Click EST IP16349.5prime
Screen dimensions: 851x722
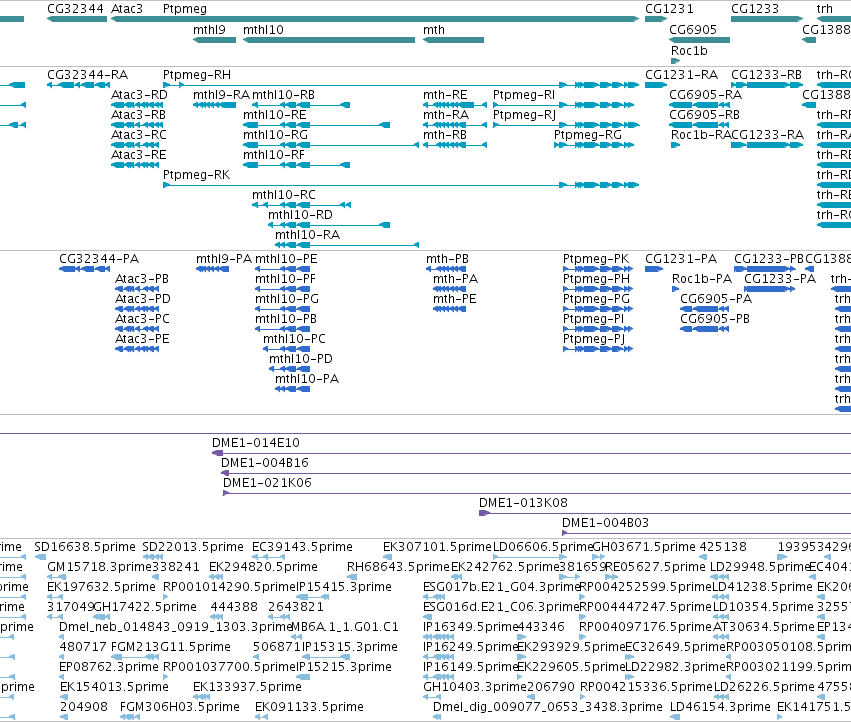click(470, 627)
